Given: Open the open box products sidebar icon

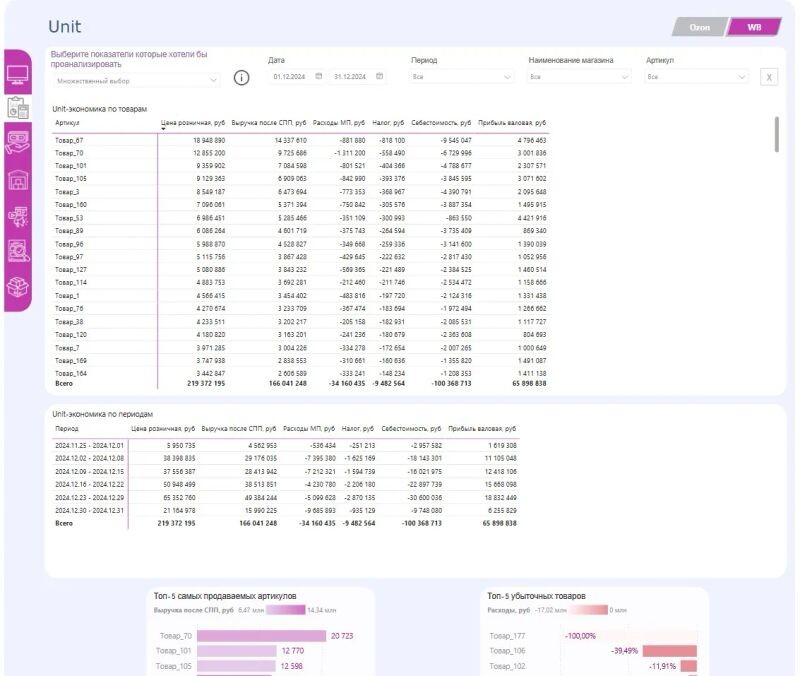Looking at the screenshot, I should [18, 287].
